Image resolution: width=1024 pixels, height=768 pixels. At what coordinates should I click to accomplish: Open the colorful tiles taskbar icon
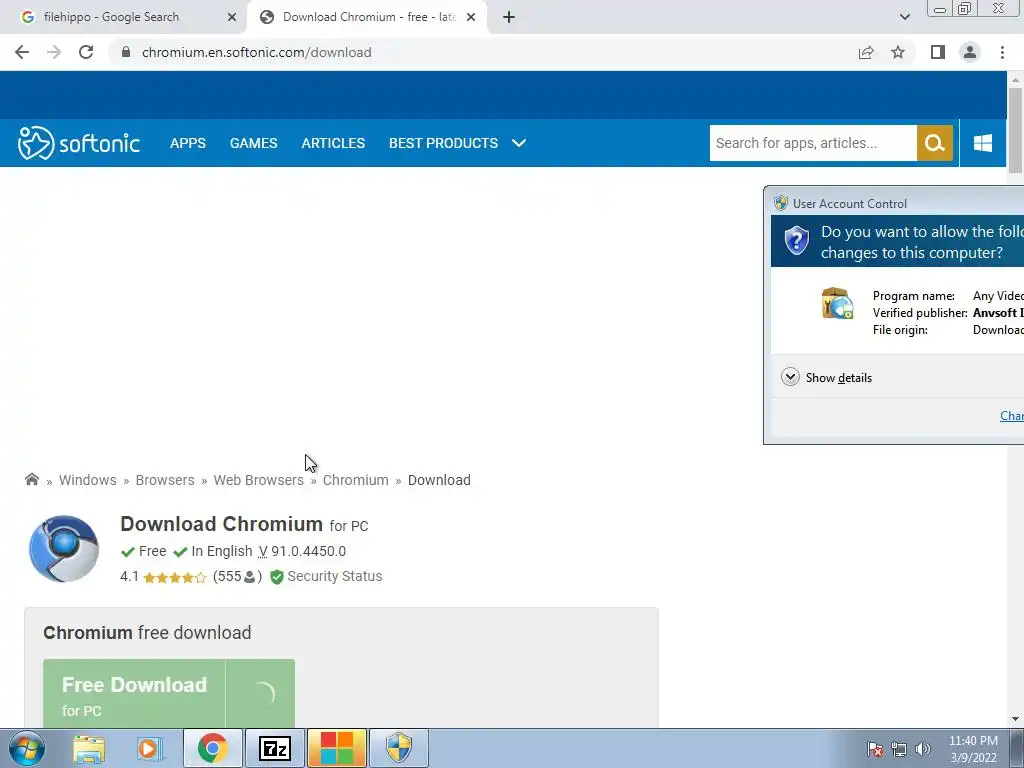(336, 748)
